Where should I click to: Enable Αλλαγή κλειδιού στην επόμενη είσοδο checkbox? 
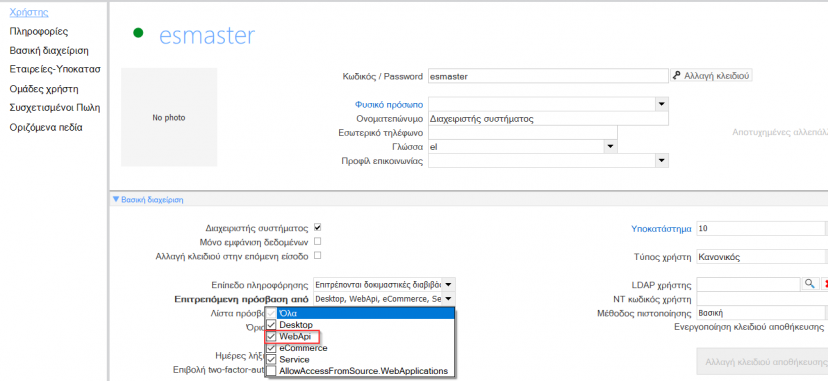pos(318,255)
